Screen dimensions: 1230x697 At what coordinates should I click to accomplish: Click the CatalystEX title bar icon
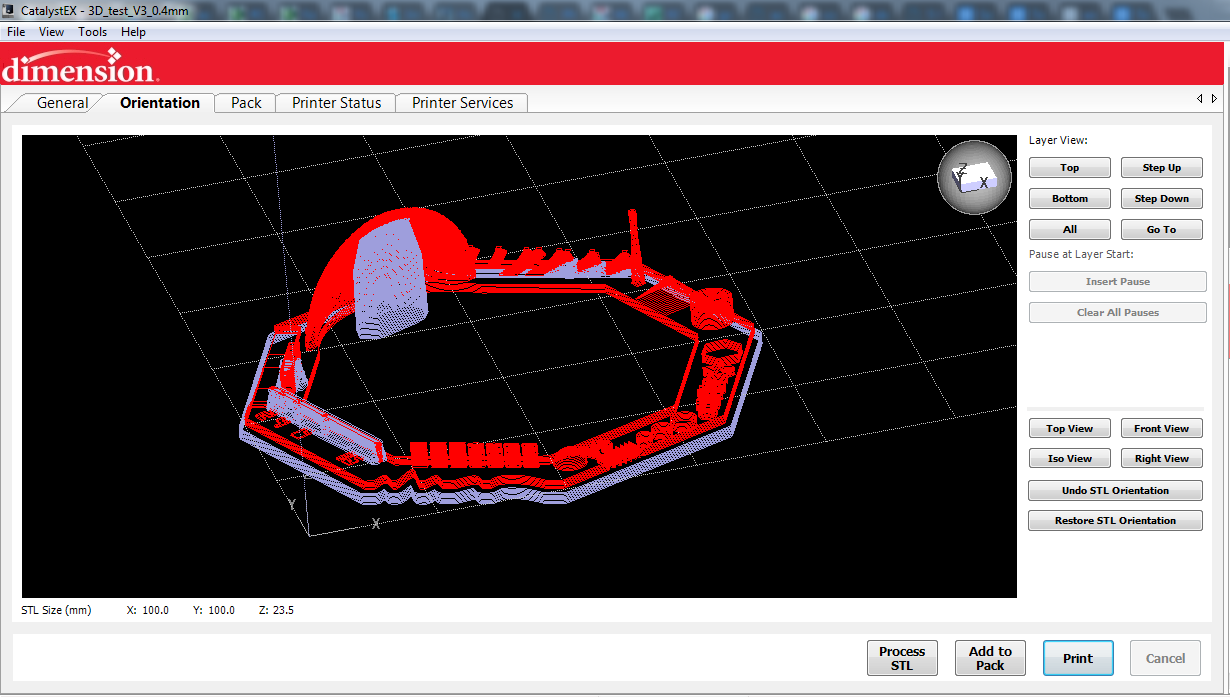click(10, 10)
